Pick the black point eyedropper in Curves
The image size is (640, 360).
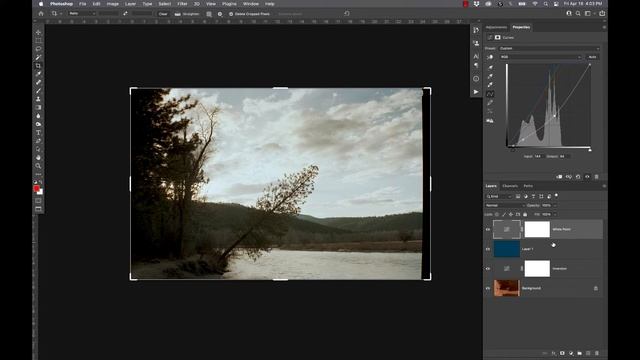point(490,67)
